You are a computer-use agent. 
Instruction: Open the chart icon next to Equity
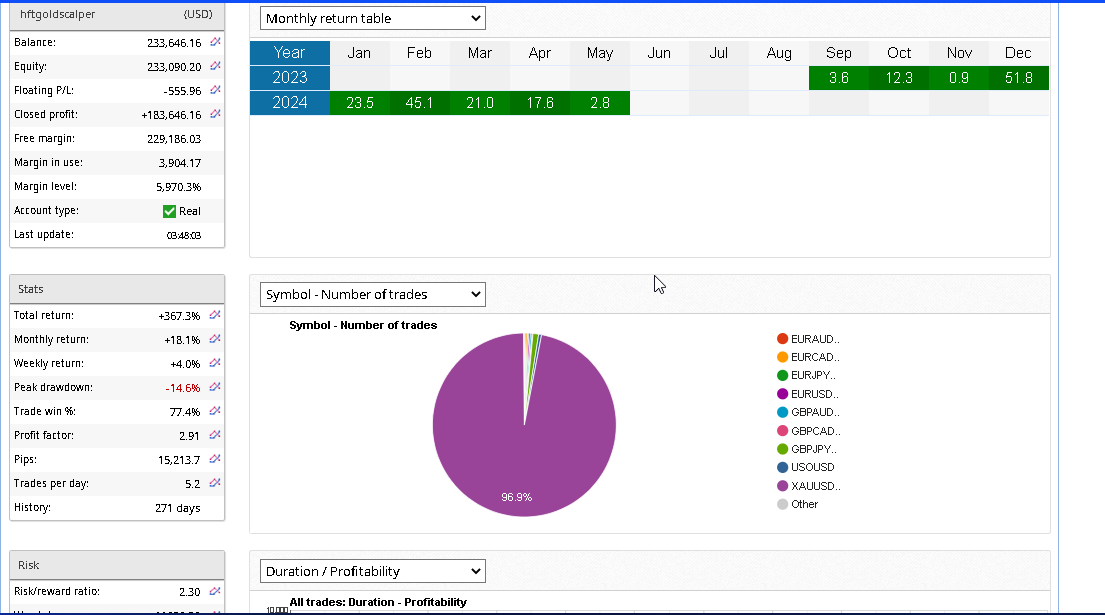click(215, 67)
